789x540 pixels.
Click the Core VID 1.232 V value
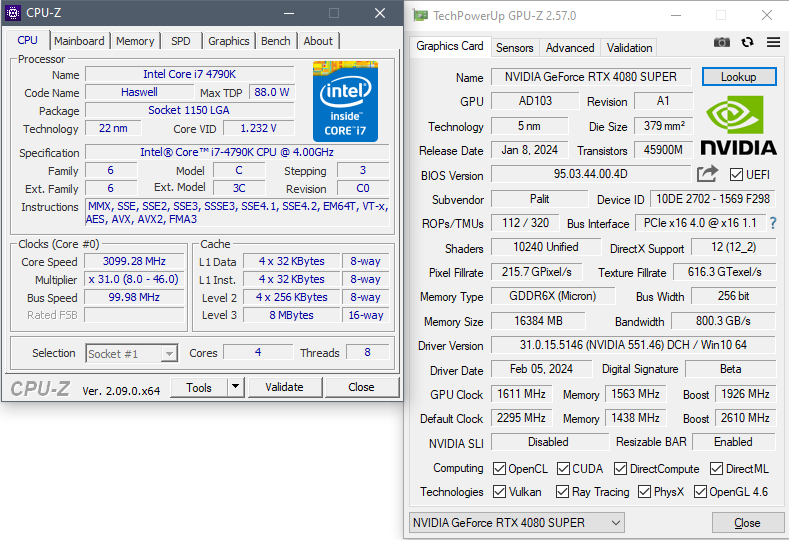click(259, 128)
